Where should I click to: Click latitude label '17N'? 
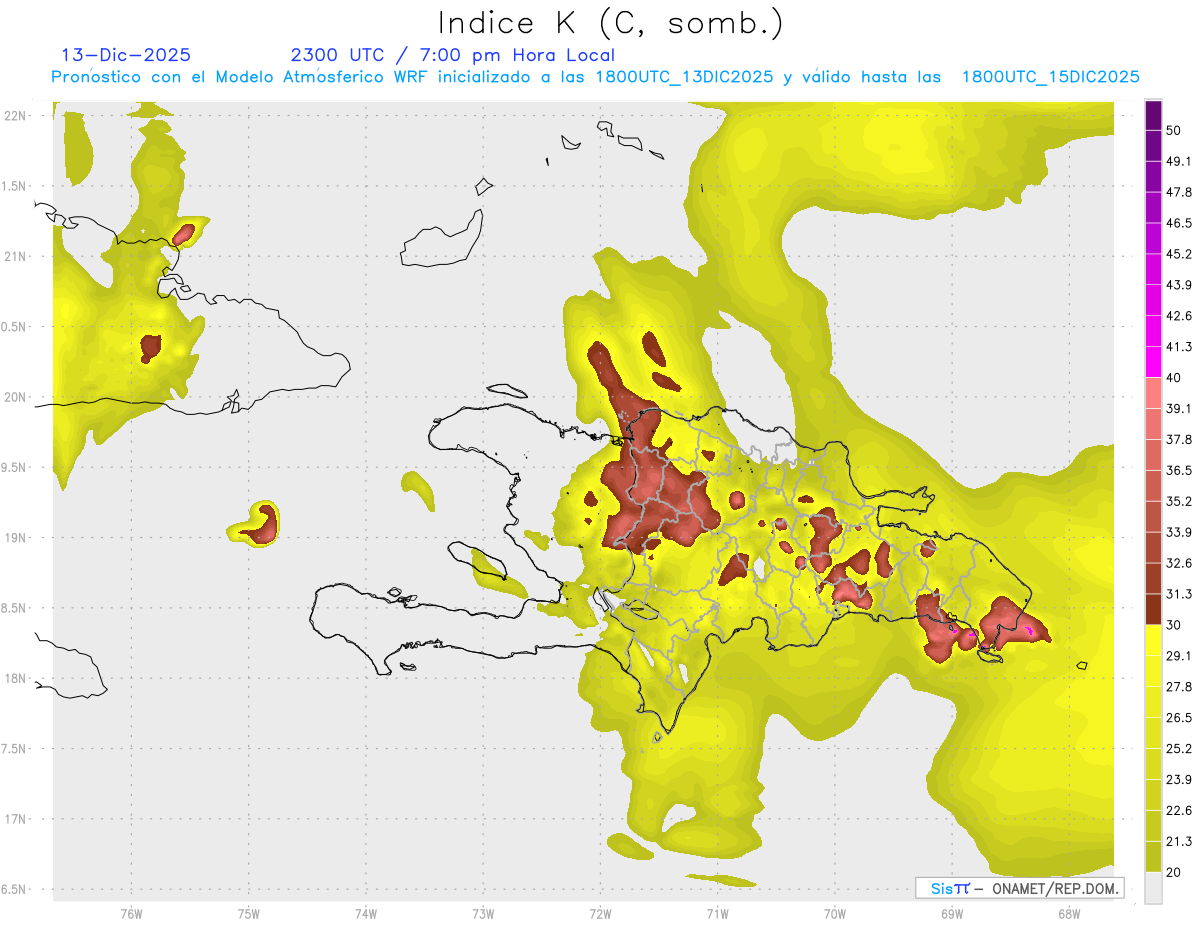tap(16, 820)
